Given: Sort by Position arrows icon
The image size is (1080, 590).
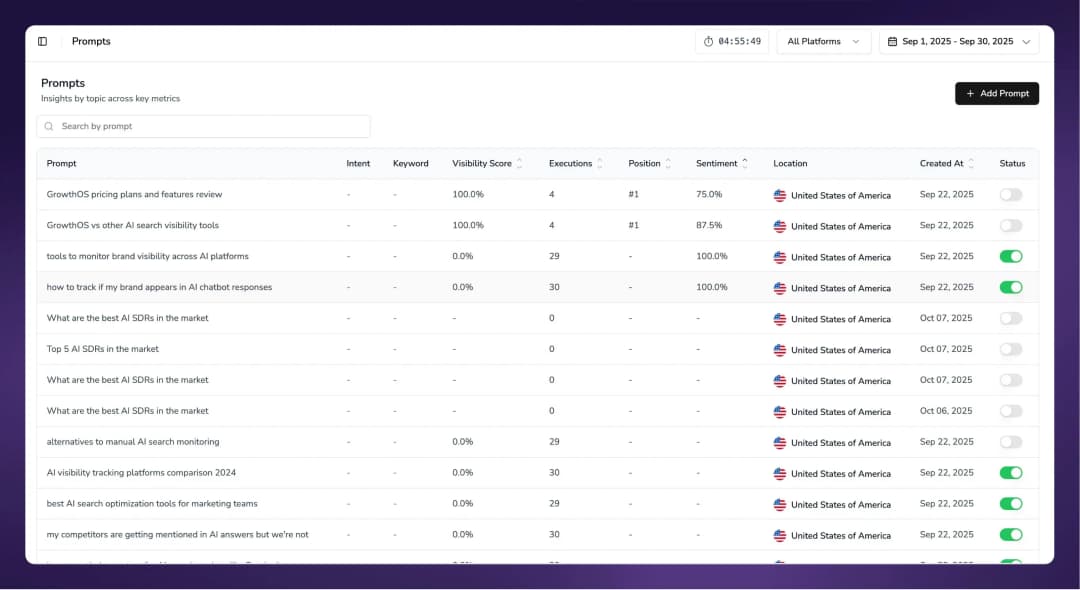Looking at the screenshot, I should click(x=668, y=164).
